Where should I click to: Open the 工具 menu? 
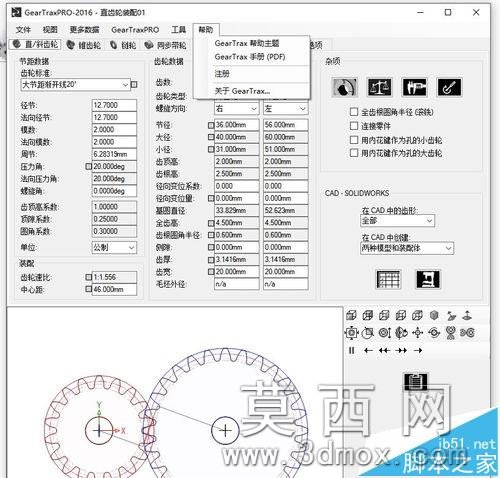tap(178, 30)
